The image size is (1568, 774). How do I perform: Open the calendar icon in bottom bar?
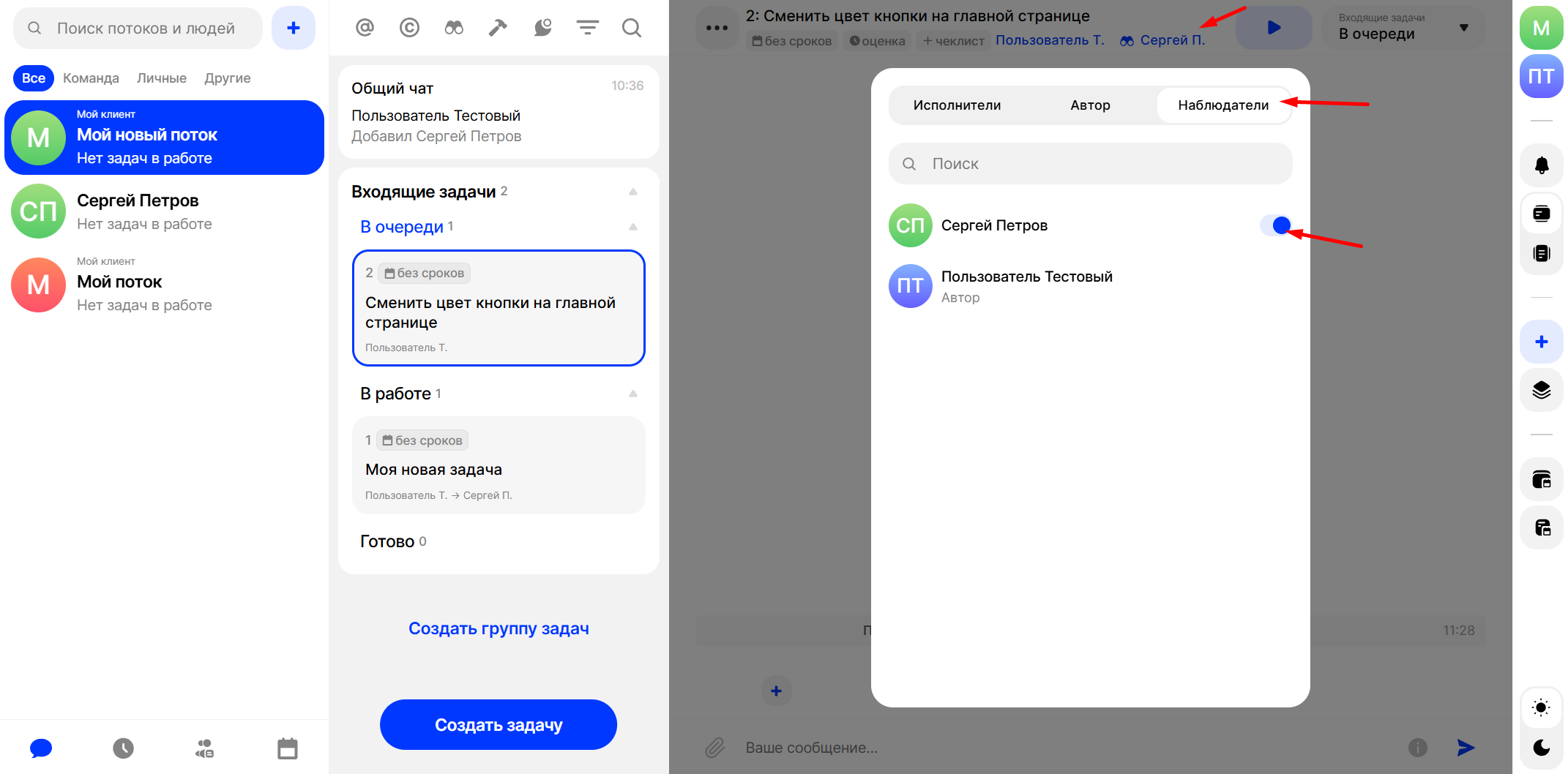tap(287, 748)
